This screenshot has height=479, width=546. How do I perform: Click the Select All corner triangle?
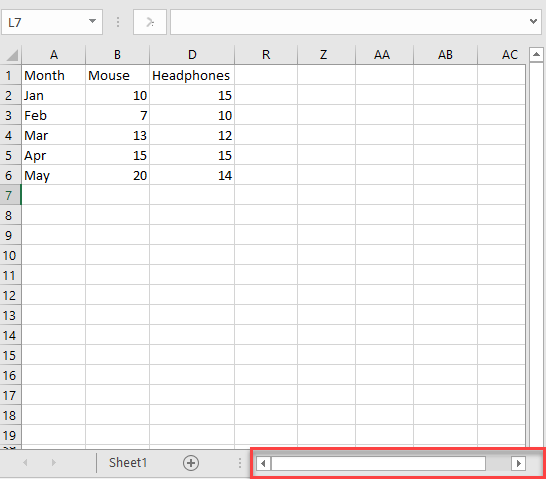(x=11, y=55)
